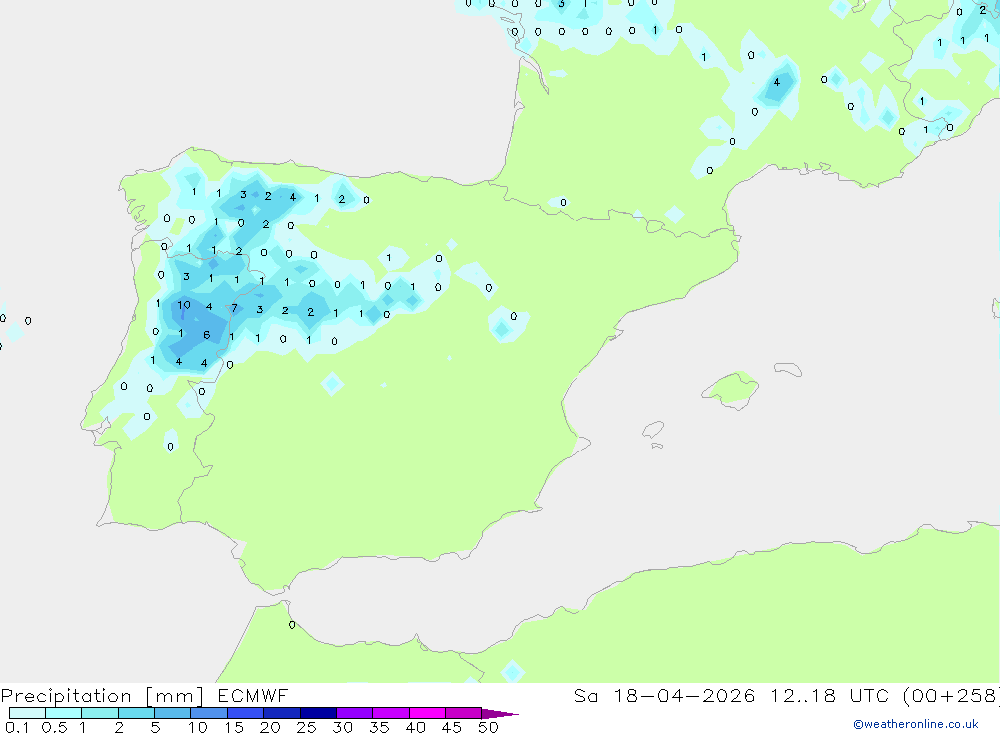
Task: Click the forecast date 'Sa 18-04-2026' text
Action: tap(664, 695)
